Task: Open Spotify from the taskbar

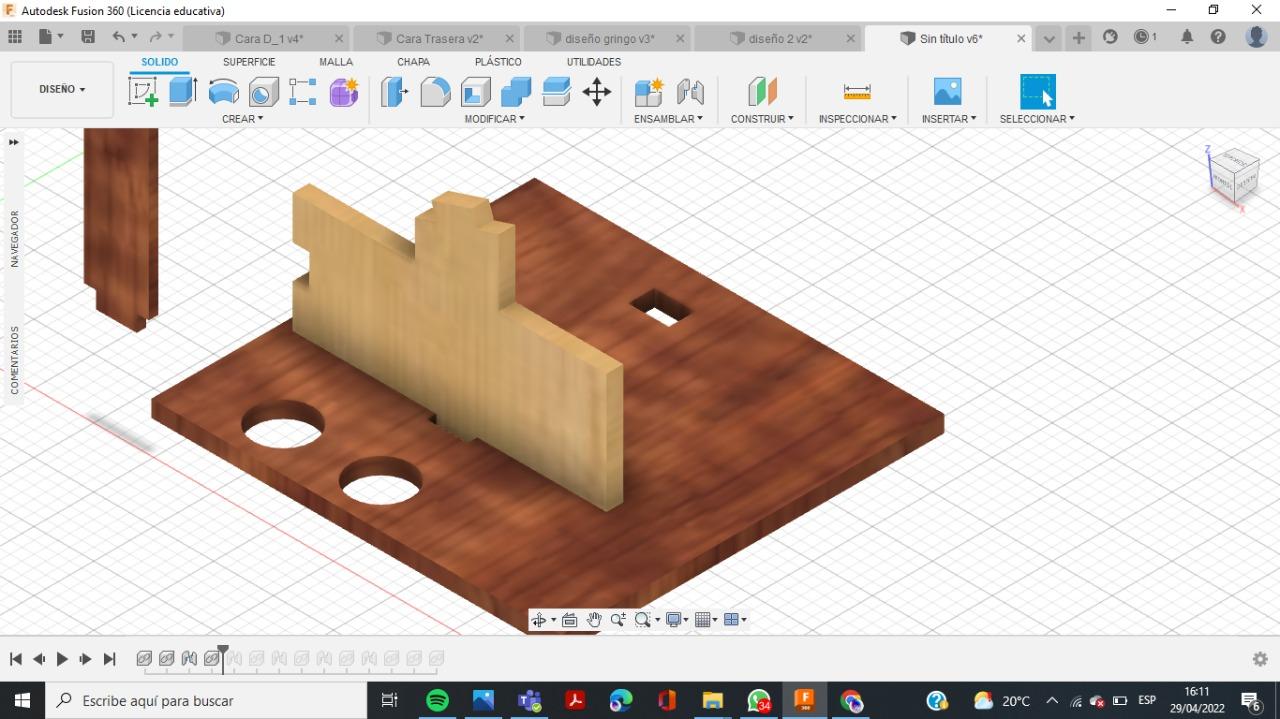Action: (x=437, y=701)
